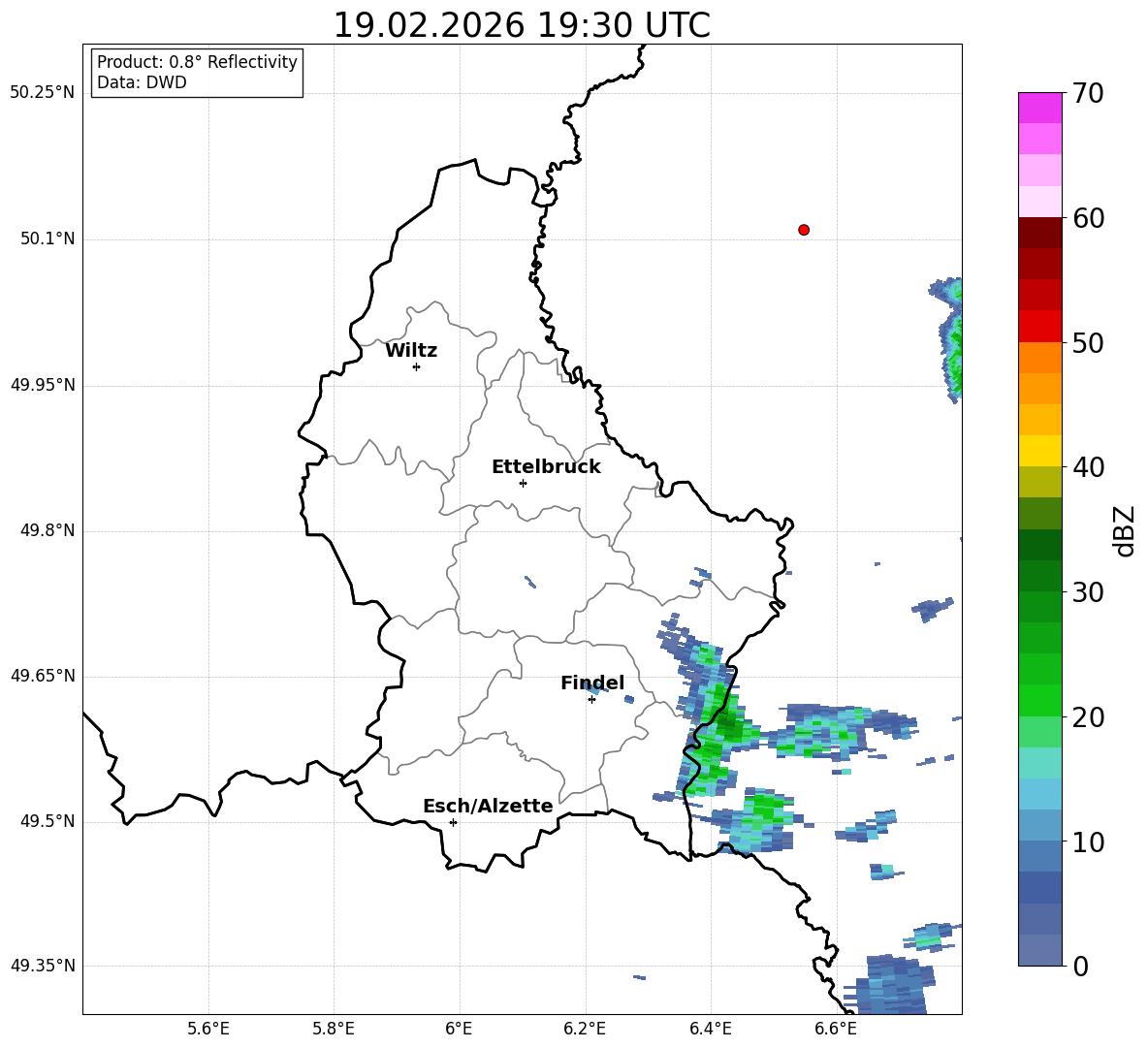1148x1048 pixels.
Task: Click the 49.35°N latitude label
Action: tap(42, 966)
